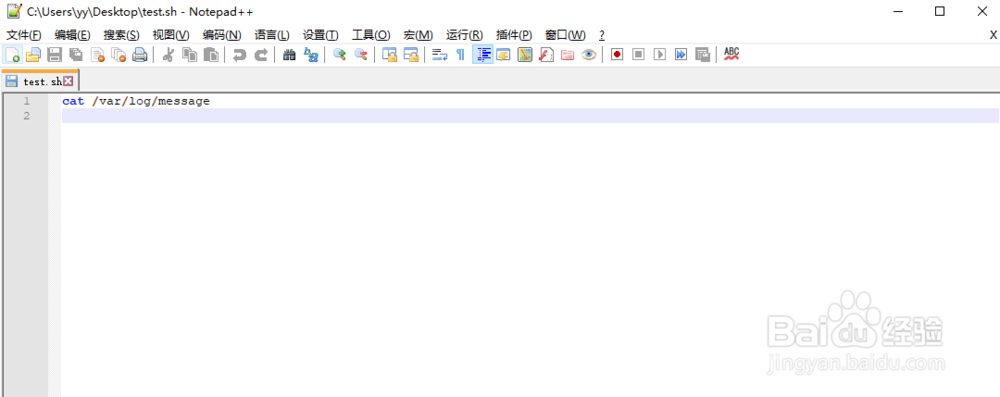Start macro recording with red dot icon
The height and width of the screenshot is (397, 1000).
pos(617,55)
